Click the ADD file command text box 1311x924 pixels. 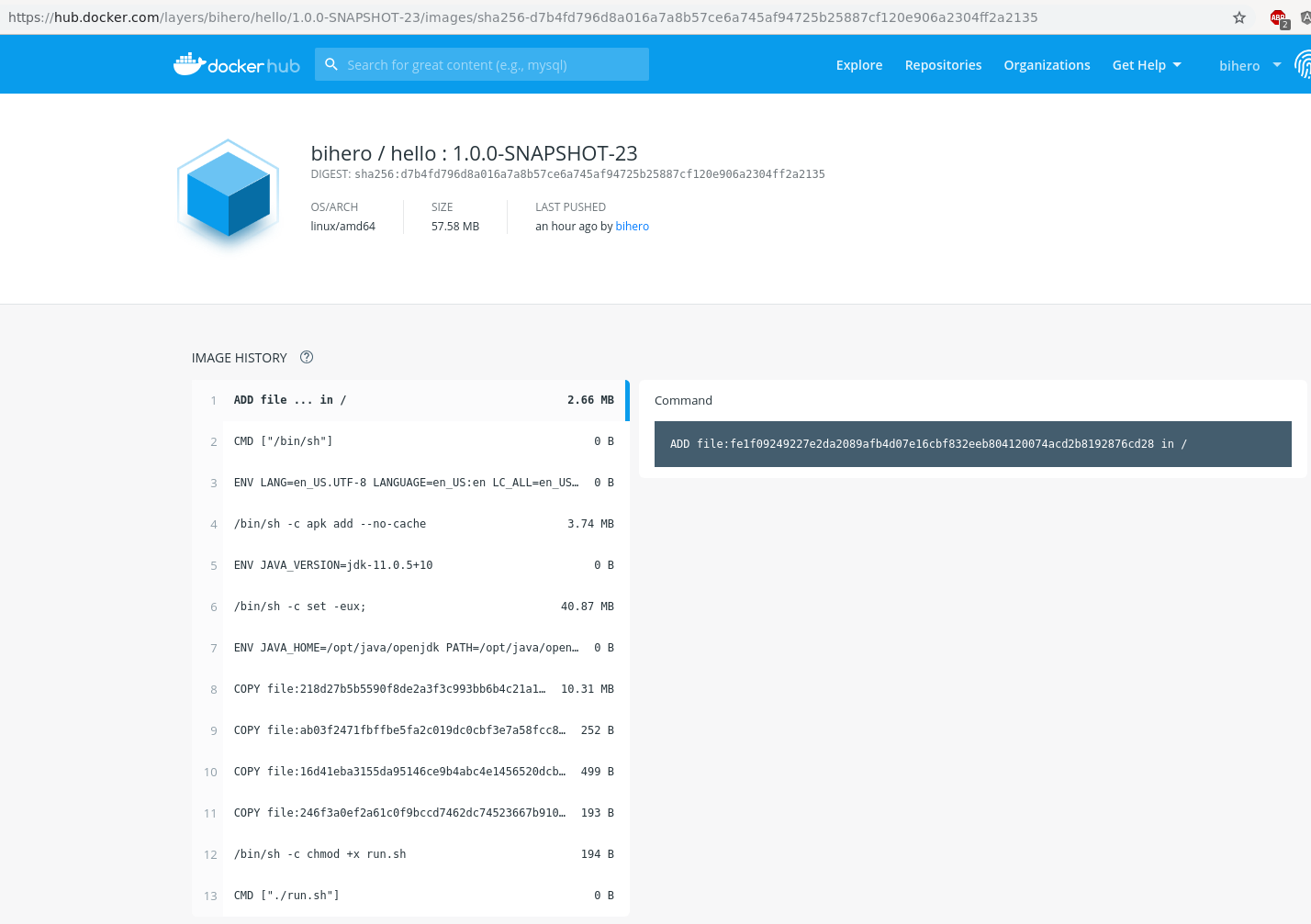point(973,444)
